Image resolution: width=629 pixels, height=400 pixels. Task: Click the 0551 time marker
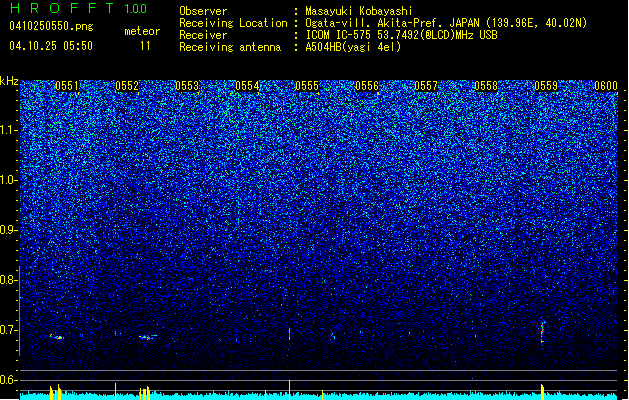coord(67,86)
